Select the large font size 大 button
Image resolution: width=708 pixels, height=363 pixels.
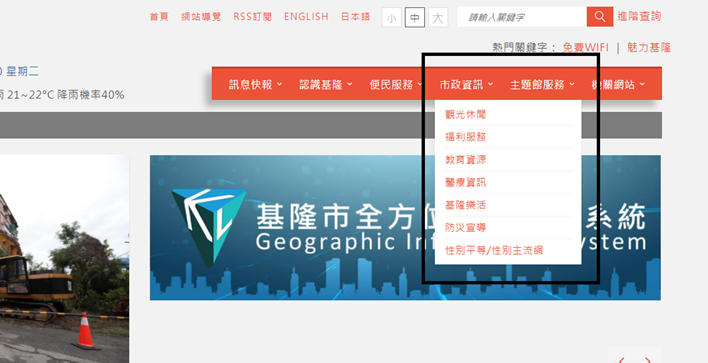pos(438,18)
